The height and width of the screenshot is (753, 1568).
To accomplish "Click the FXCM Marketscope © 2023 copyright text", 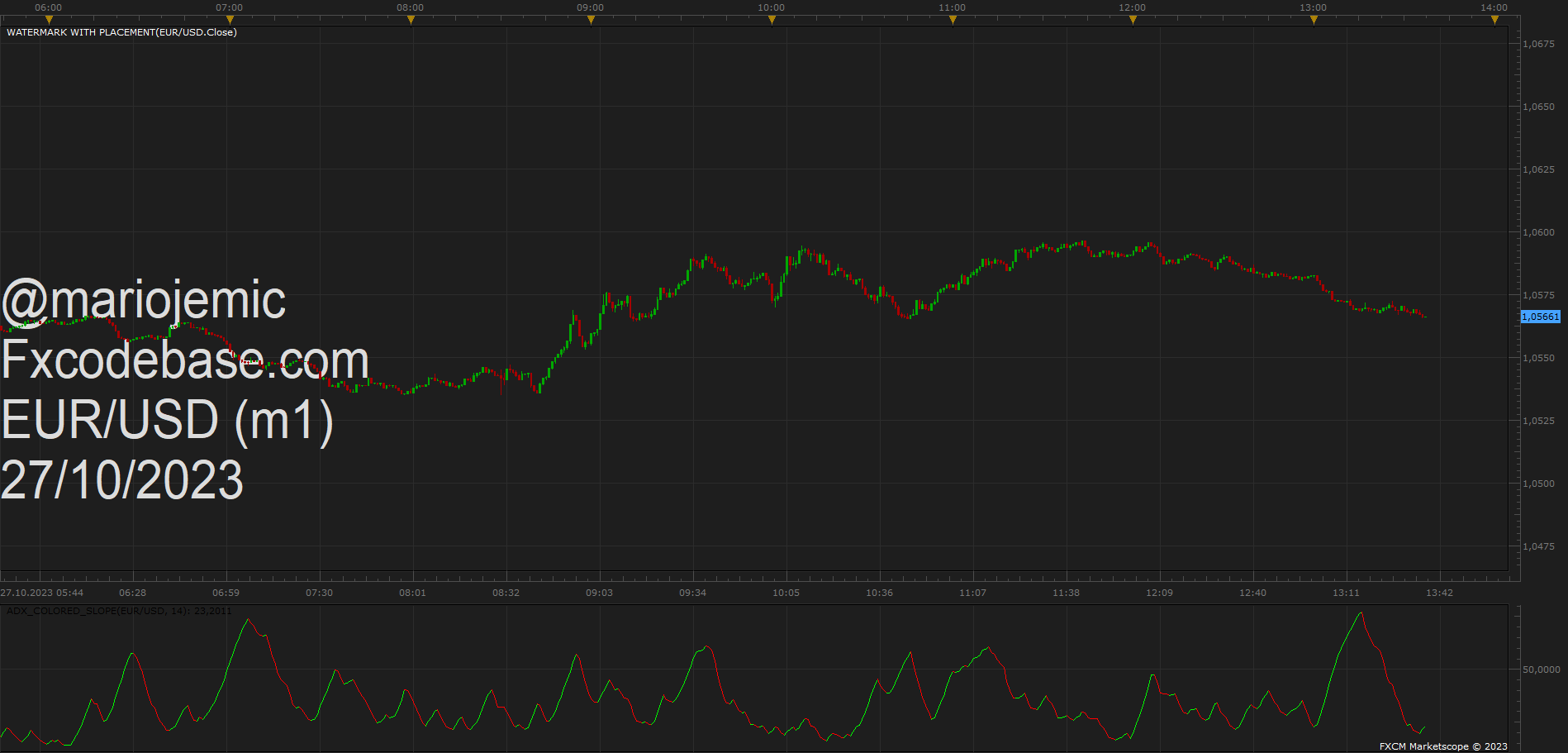I will pyautogui.click(x=1443, y=746).
